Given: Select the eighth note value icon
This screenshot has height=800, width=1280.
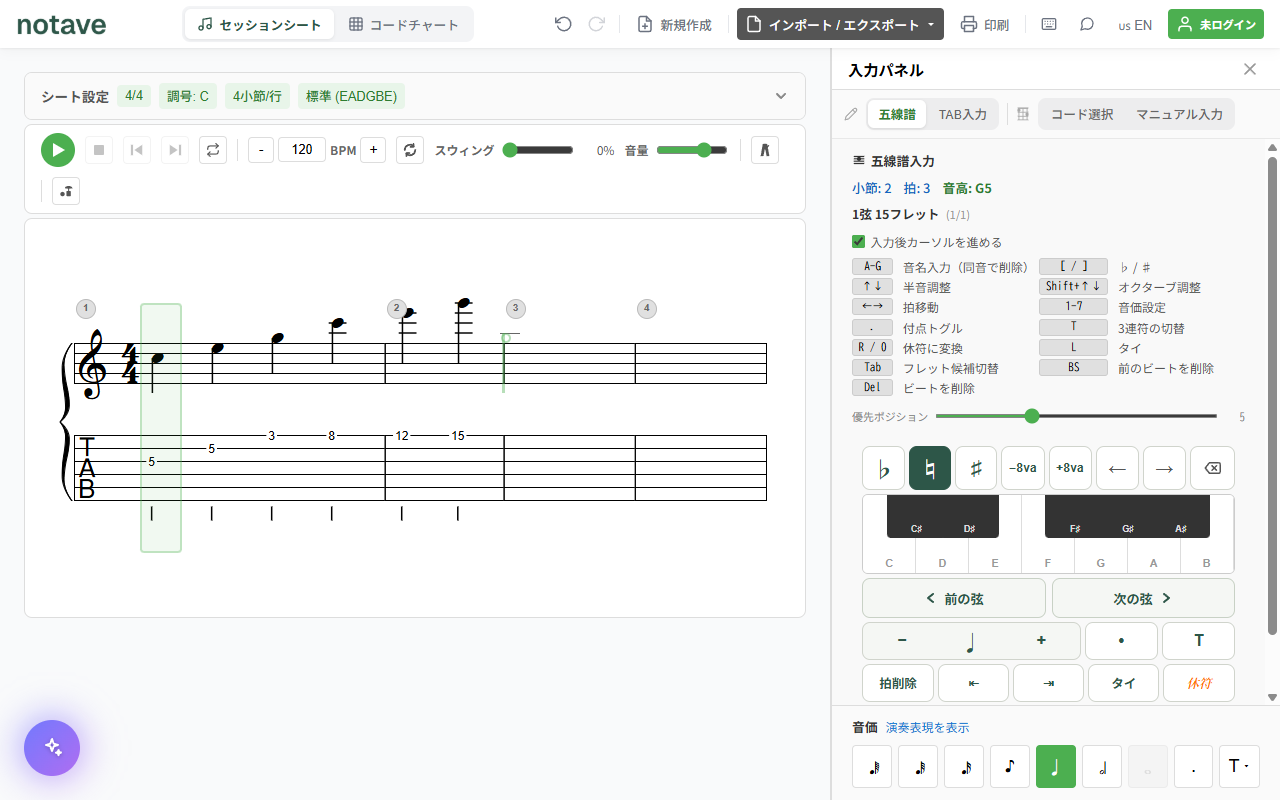Looking at the screenshot, I should coord(1010,766).
